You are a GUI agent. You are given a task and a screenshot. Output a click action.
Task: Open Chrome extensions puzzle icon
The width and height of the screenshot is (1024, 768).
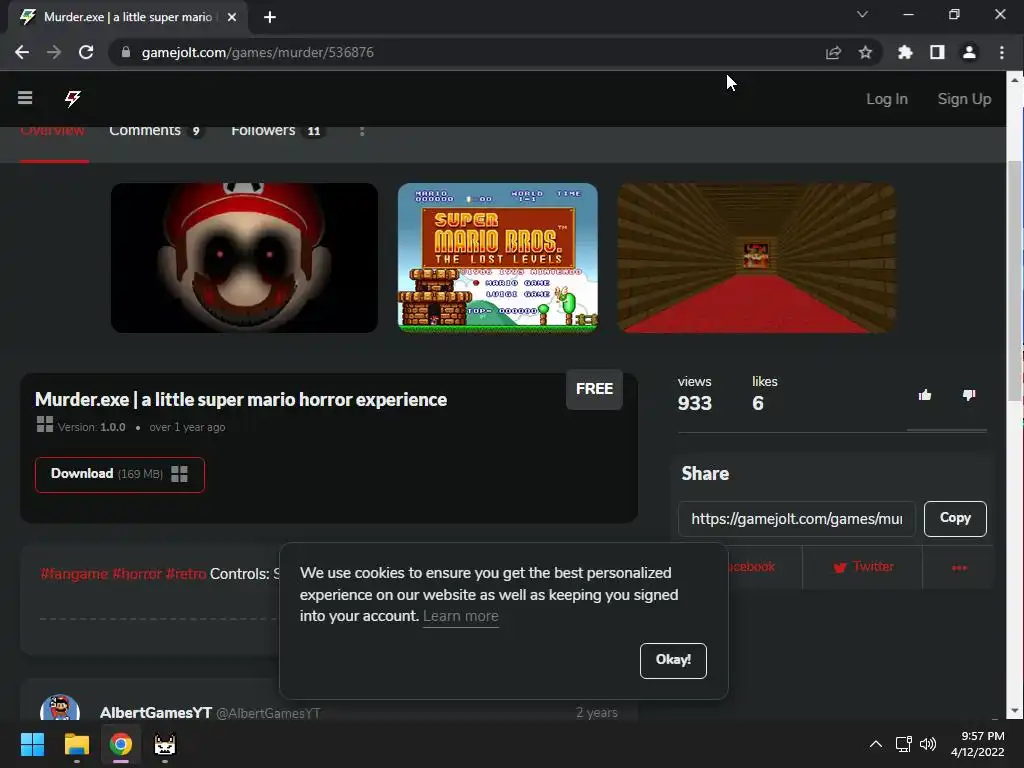[x=905, y=52]
